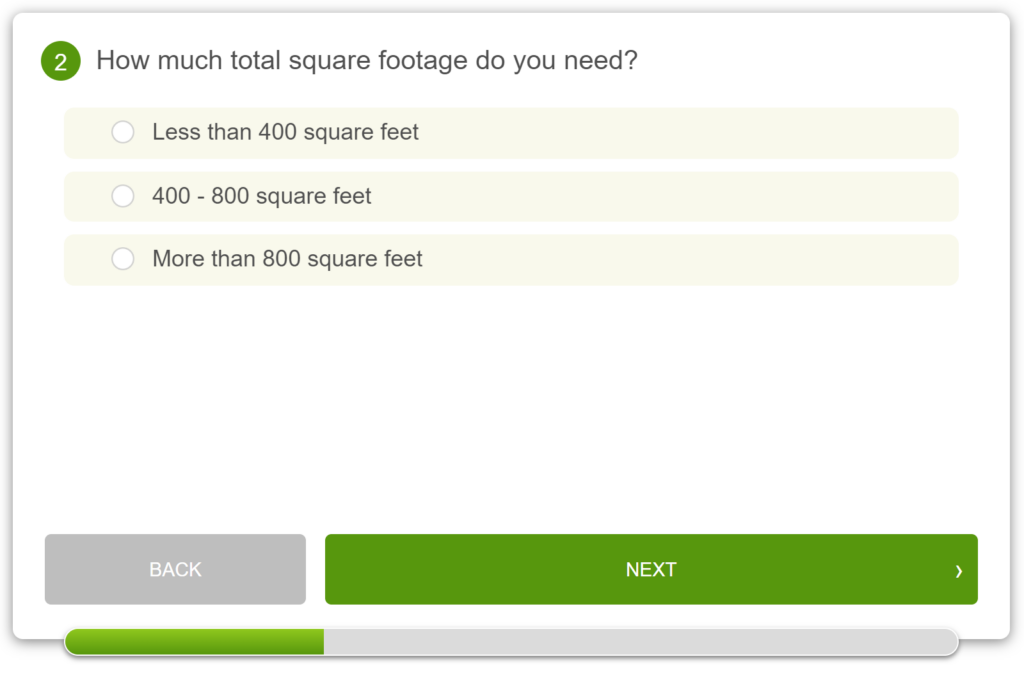
Task: Choose the 400 - 800 square feet radio circle
Action: click(123, 196)
